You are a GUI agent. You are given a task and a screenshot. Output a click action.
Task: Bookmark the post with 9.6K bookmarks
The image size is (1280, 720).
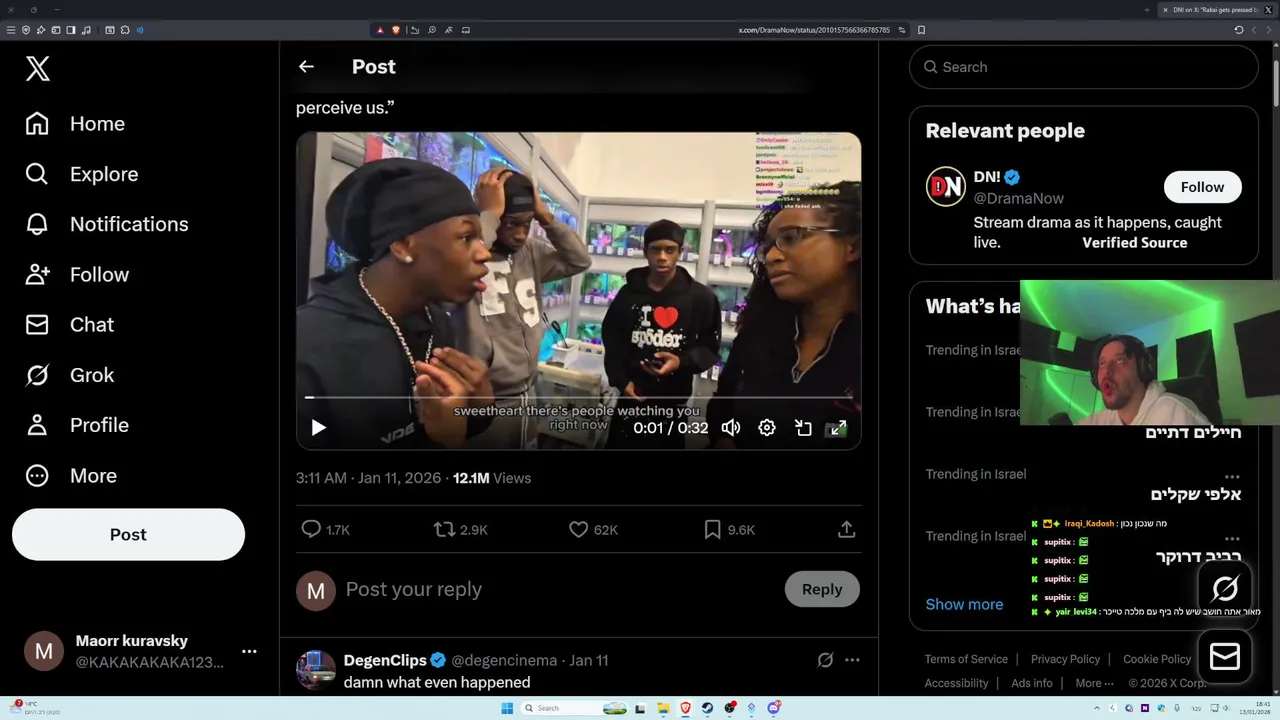point(729,529)
